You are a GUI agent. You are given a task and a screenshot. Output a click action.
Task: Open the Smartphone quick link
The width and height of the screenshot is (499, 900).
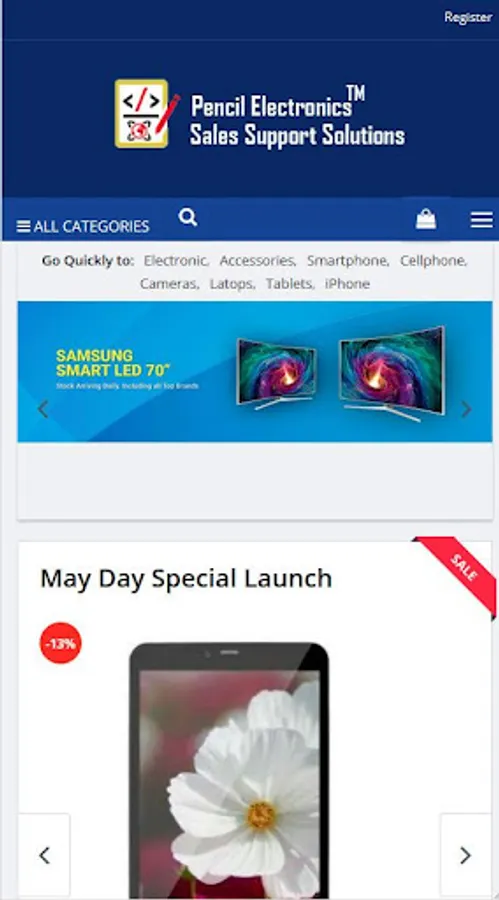pos(347,261)
